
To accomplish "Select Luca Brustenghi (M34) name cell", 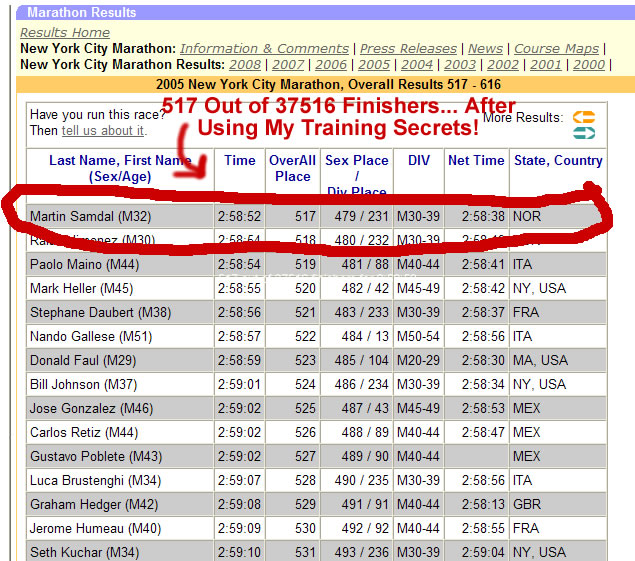I will coord(120,480).
